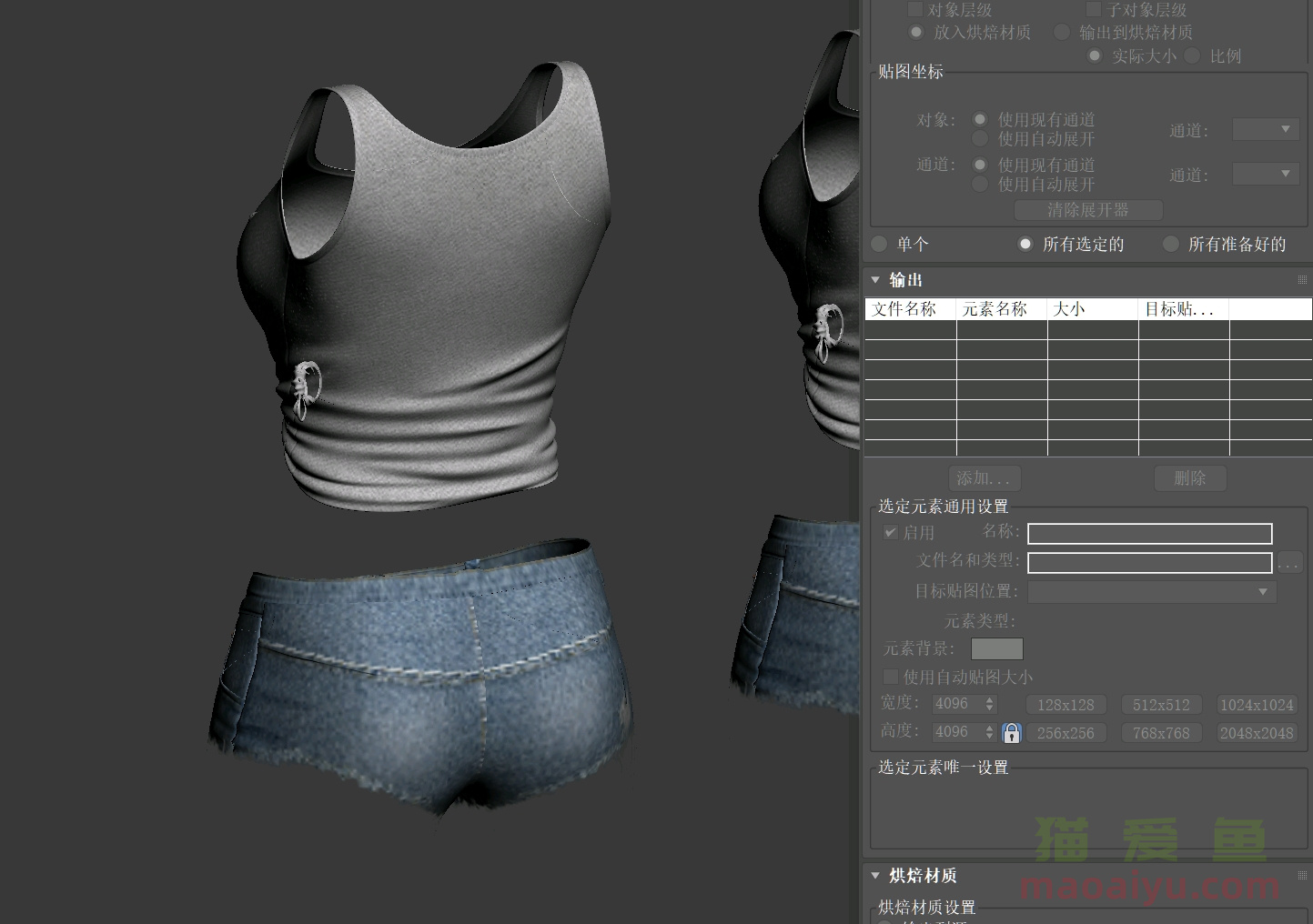Viewport: 1313px width, 924px height.
Task: Click the 清除展开器 button
Action: click(x=1088, y=210)
